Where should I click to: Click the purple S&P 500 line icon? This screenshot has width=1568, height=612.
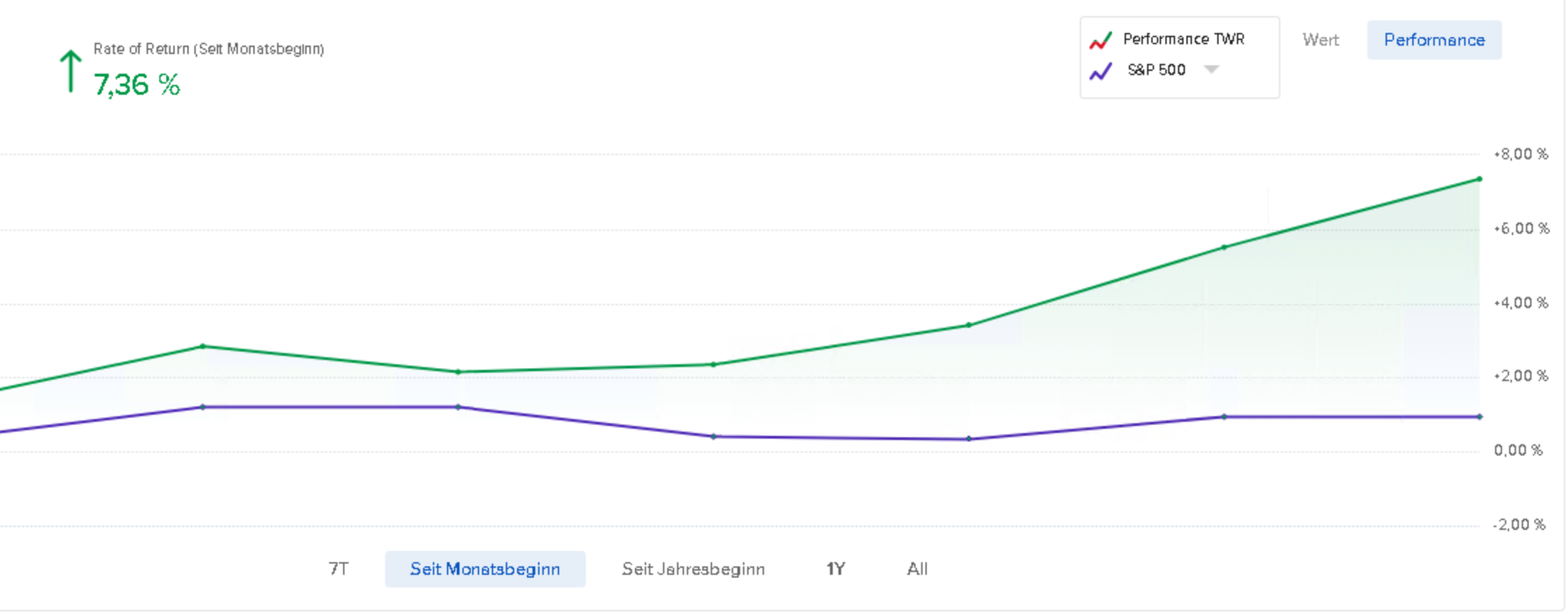point(1100,72)
